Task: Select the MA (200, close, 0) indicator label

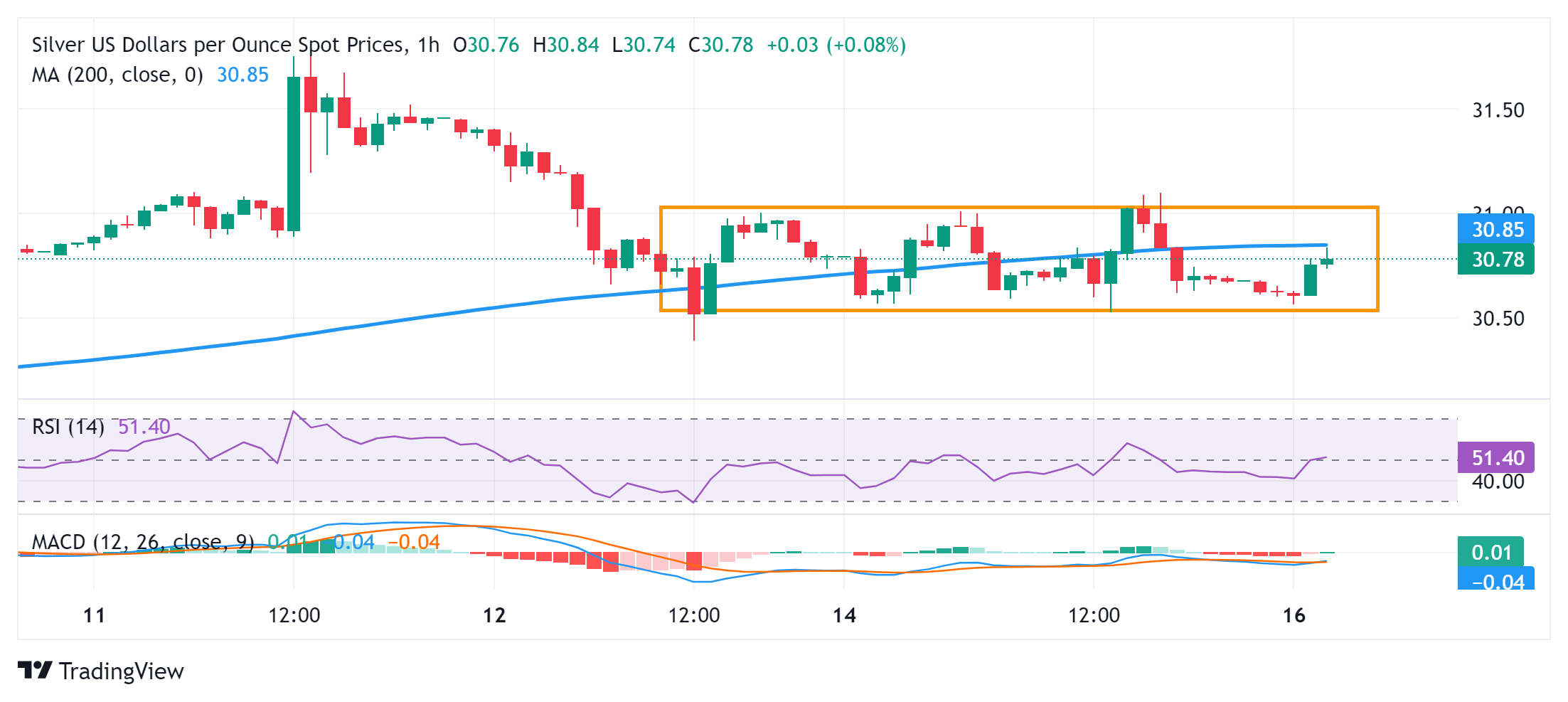Action: tap(117, 75)
